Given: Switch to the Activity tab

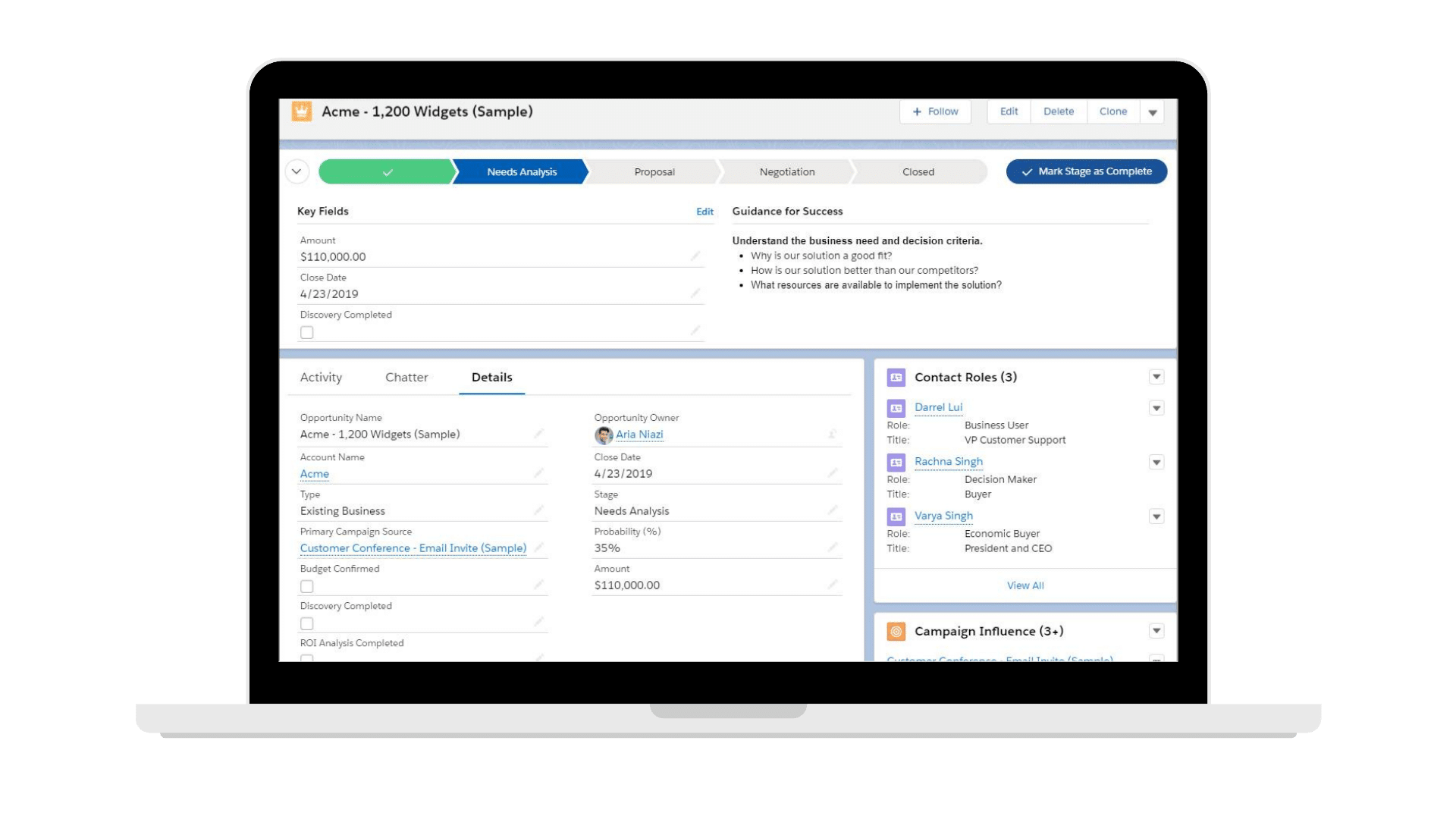Looking at the screenshot, I should [320, 377].
